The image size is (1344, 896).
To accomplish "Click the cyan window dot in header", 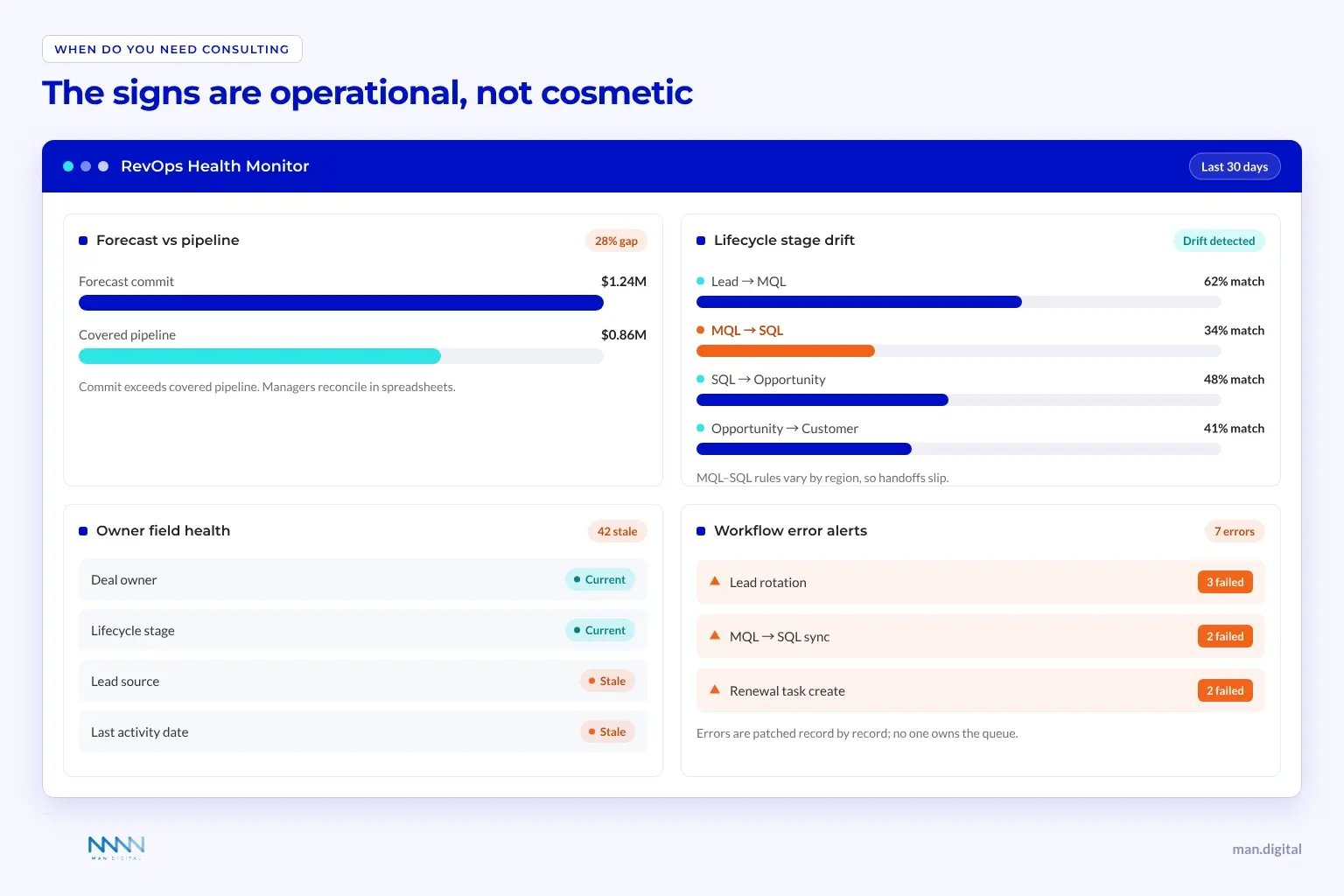I will 68,166.
